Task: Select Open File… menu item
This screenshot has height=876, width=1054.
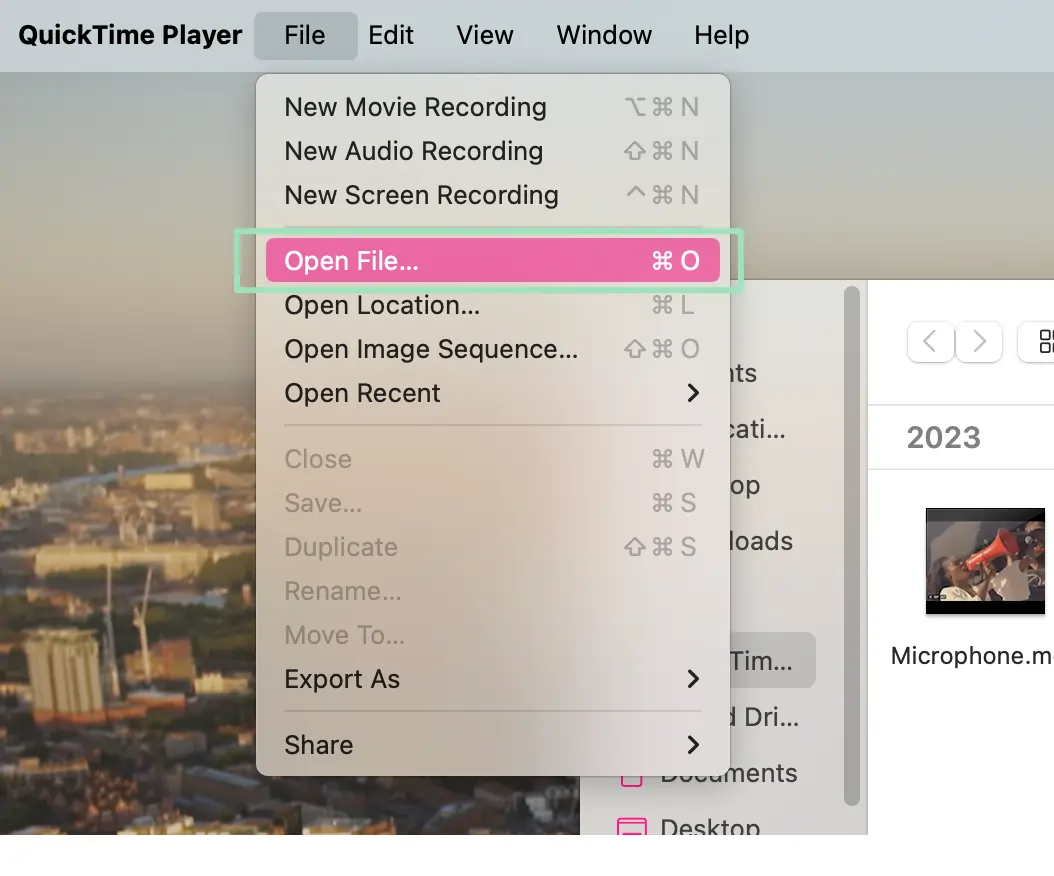Action: pyautogui.click(x=493, y=260)
